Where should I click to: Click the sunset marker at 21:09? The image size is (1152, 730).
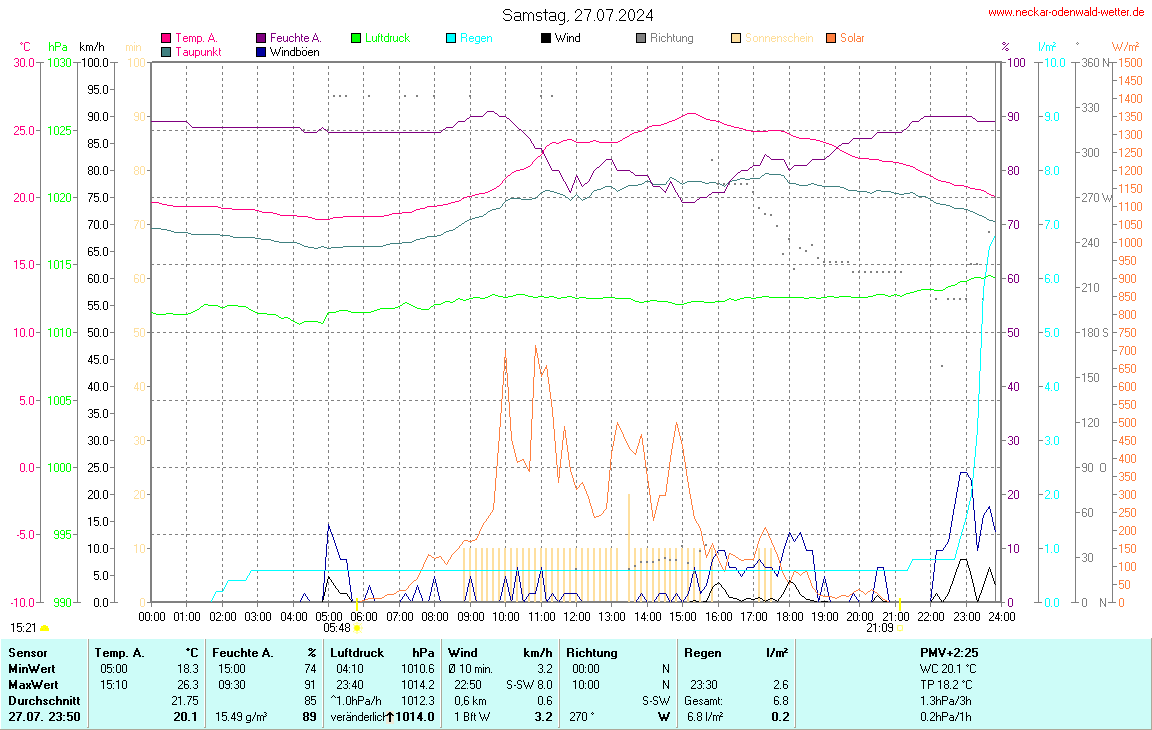[x=900, y=628]
